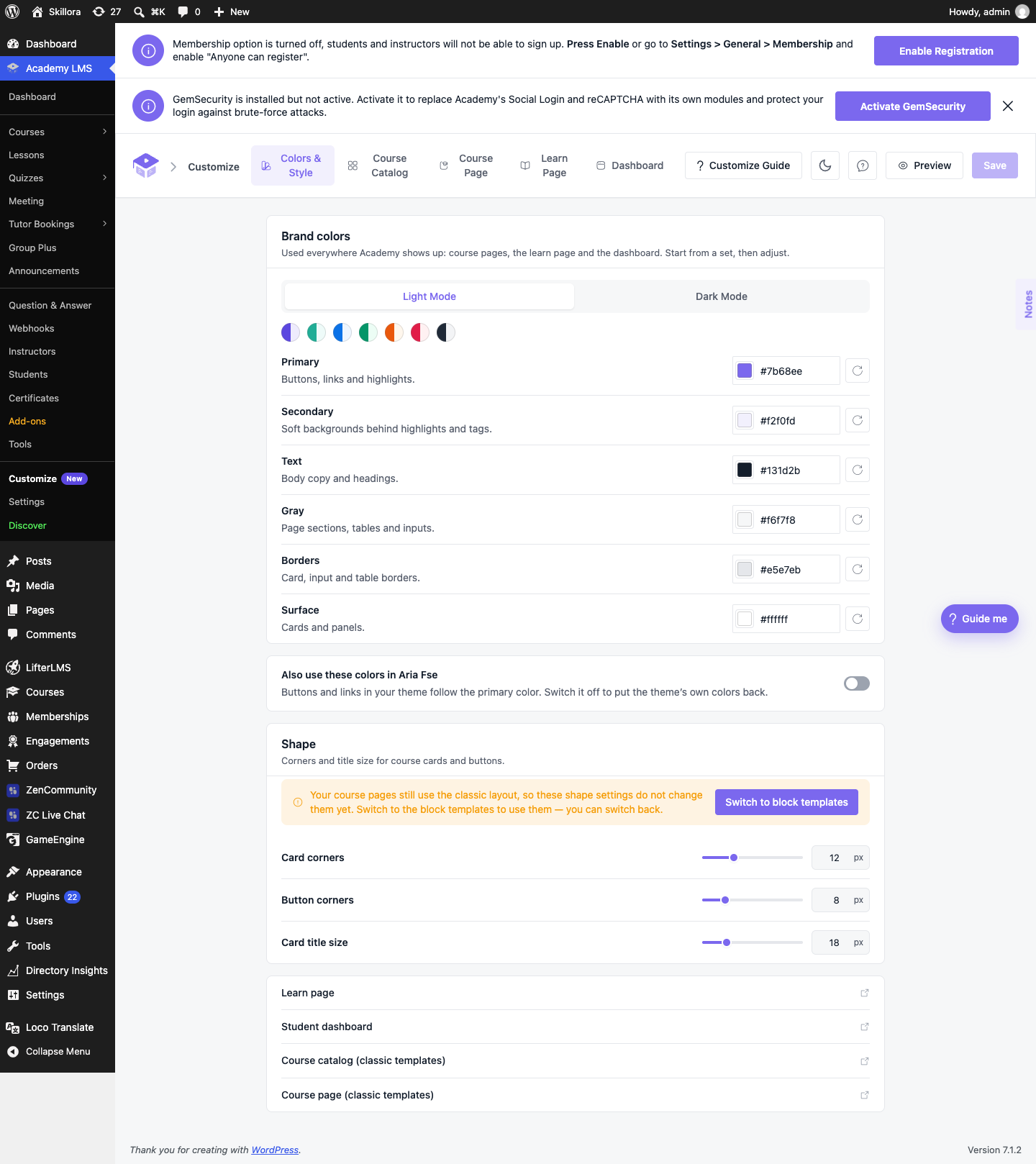The image size is (1036, 1164).
Task: Open the Colors & Style tab
Action: tap(293, 165)
